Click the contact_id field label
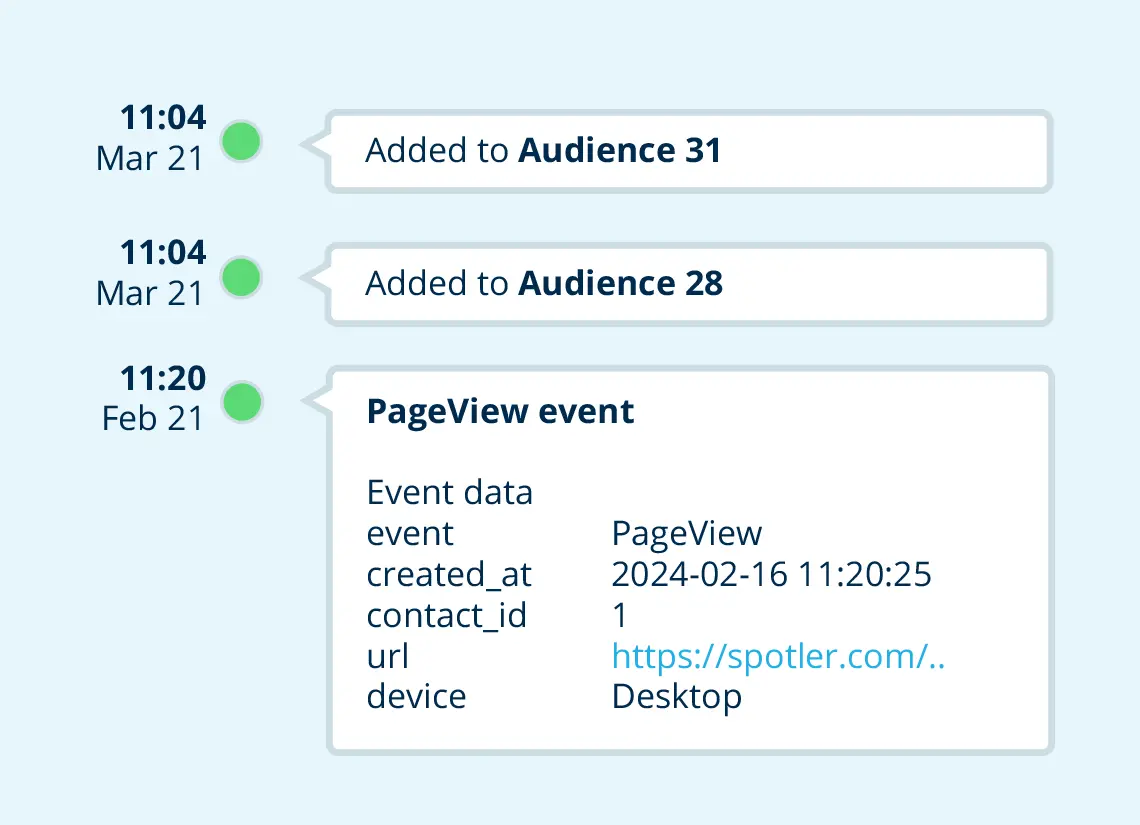The image size is (1140, 825). (446, 615)
